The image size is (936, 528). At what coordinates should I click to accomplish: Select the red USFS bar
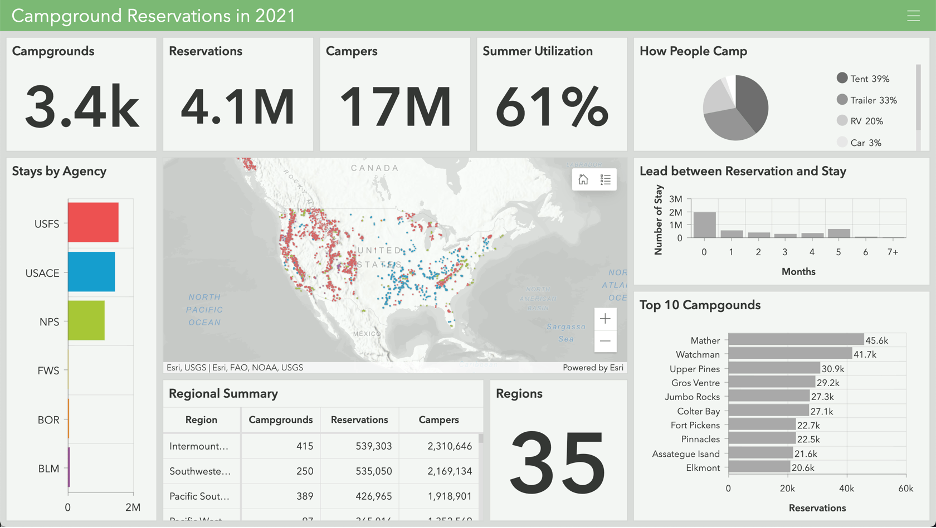click(93, 222)
